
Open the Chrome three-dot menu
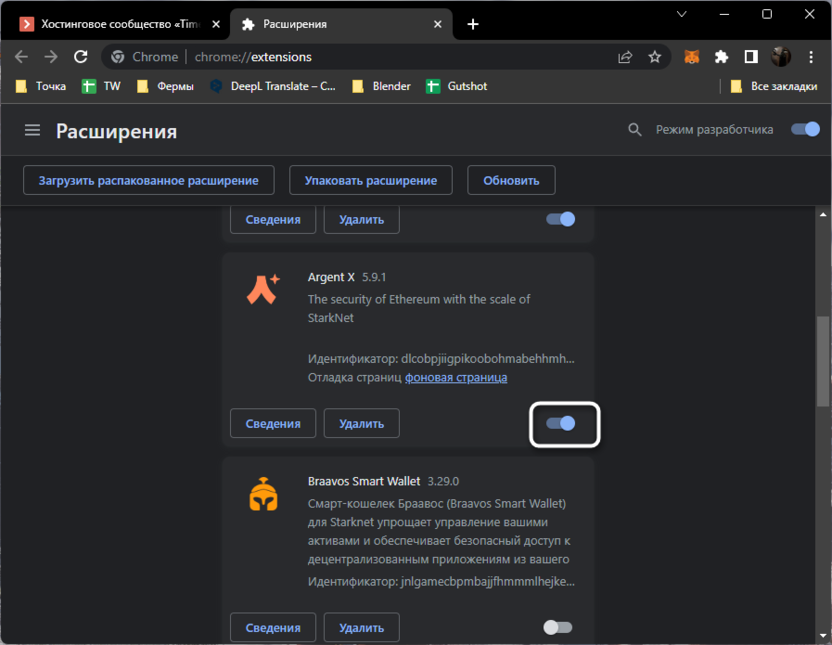point(811,57)
